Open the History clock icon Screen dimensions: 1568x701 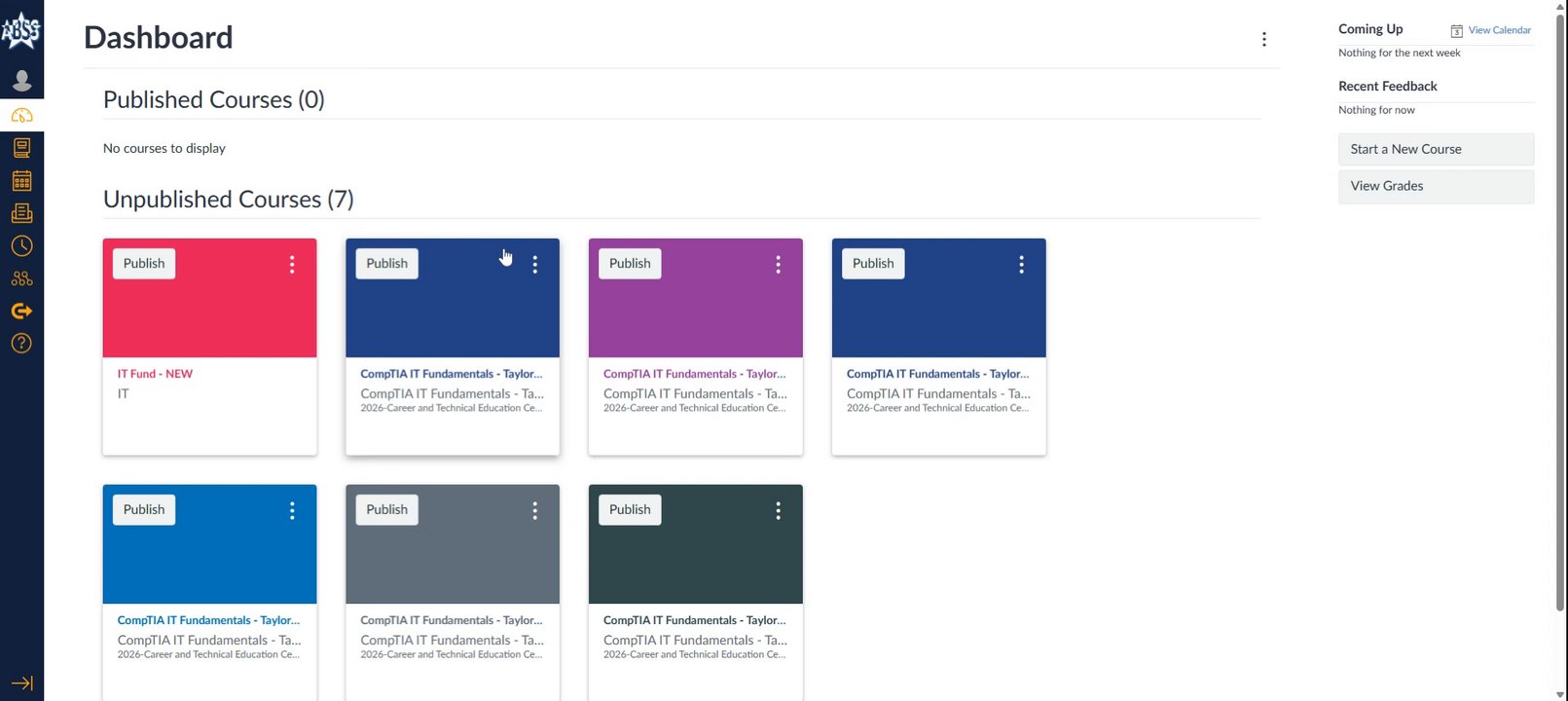pos(21,246)
